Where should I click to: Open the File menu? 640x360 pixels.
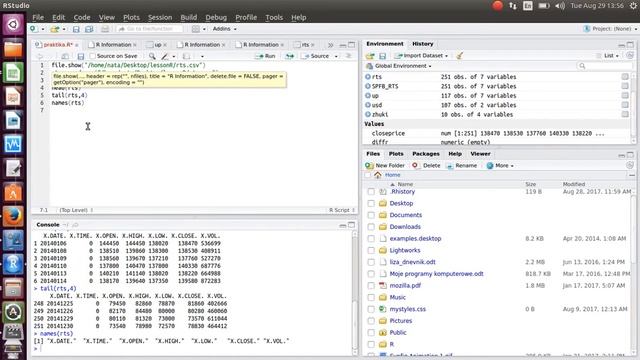point(38,18)
